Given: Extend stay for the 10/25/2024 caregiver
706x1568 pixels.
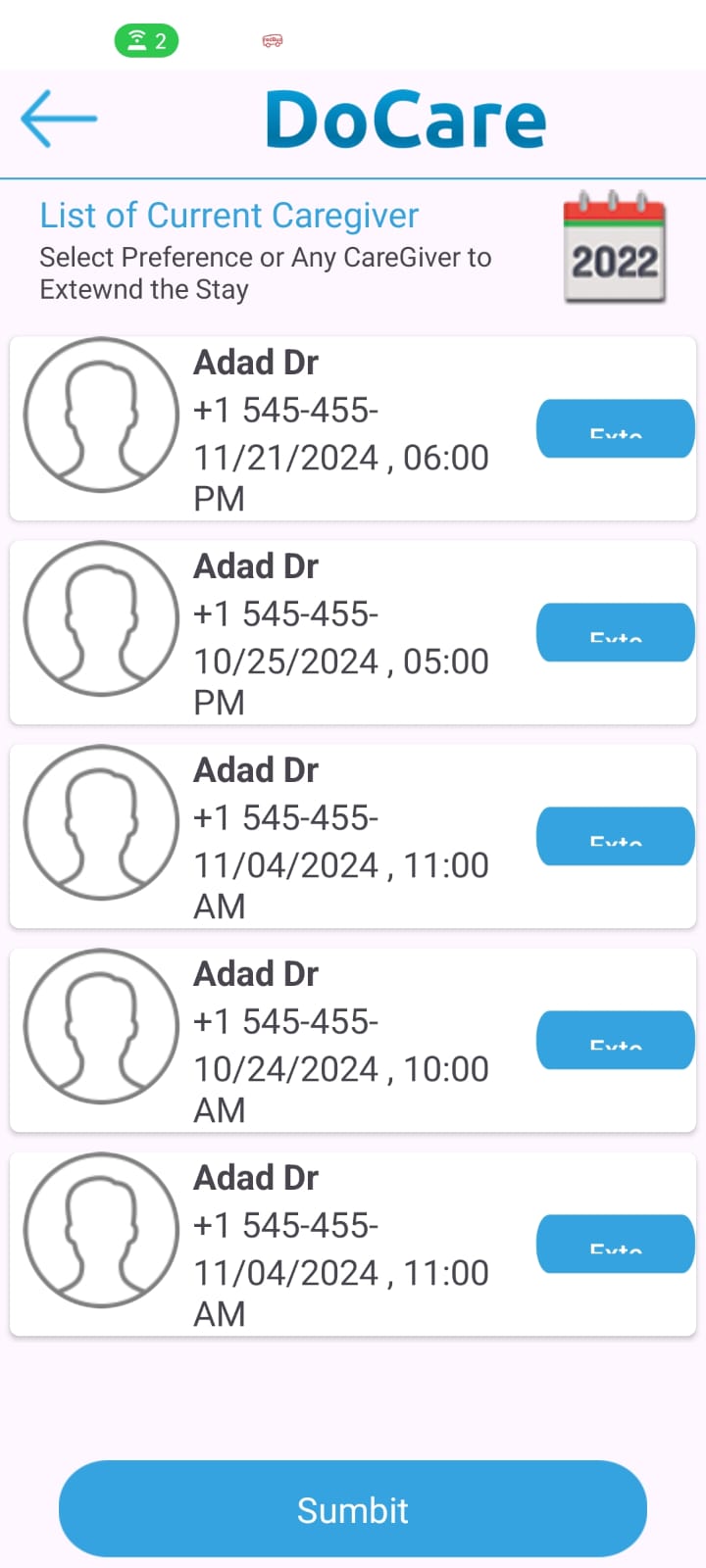Looking at the screenshot, I should click(615, 632).
